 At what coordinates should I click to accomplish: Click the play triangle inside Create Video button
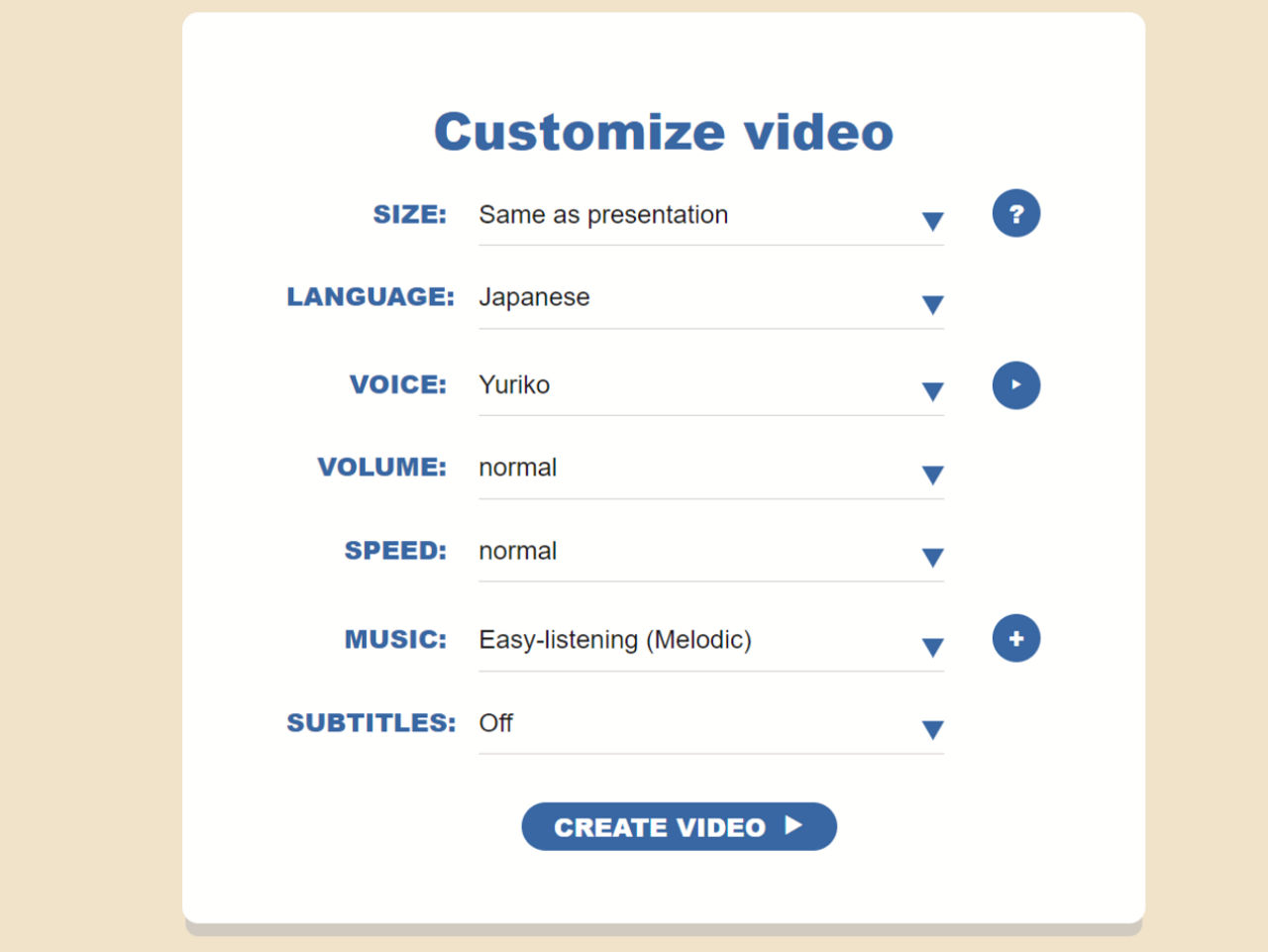point(793,826)
